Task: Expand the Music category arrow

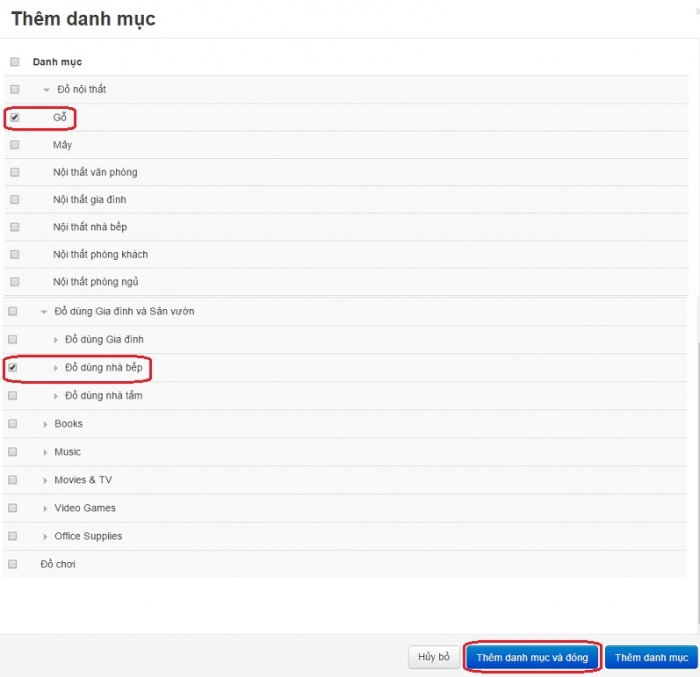Action: point(45,452)
